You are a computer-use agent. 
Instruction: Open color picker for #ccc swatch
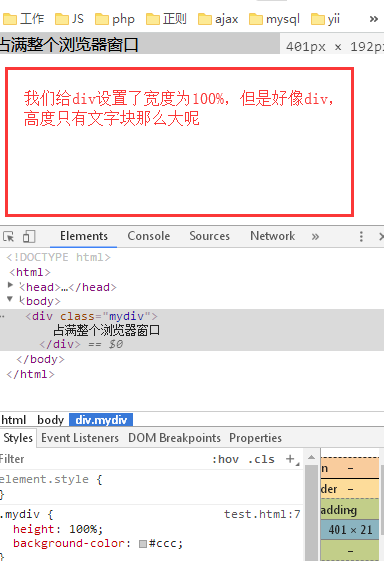point(143,544)
